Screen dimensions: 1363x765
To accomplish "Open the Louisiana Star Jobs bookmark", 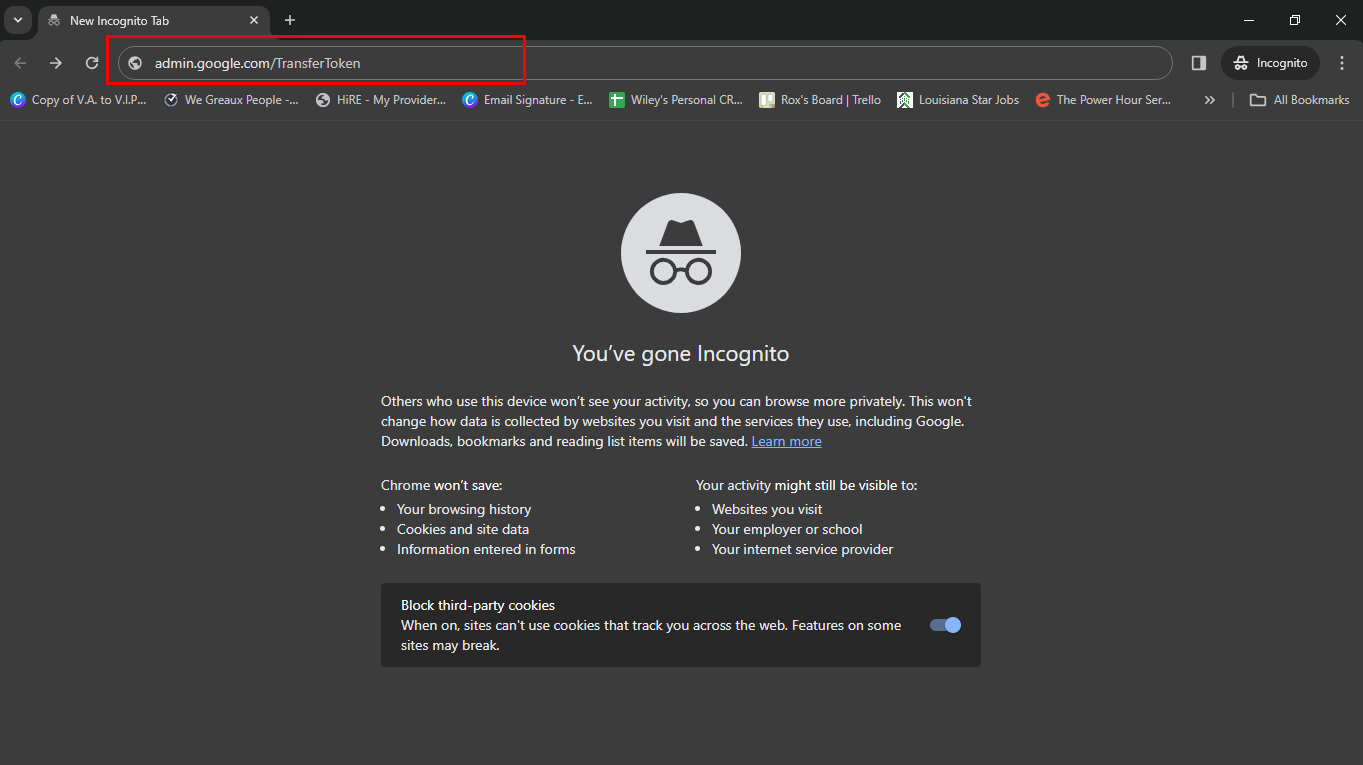I will [x=958, y=100].
